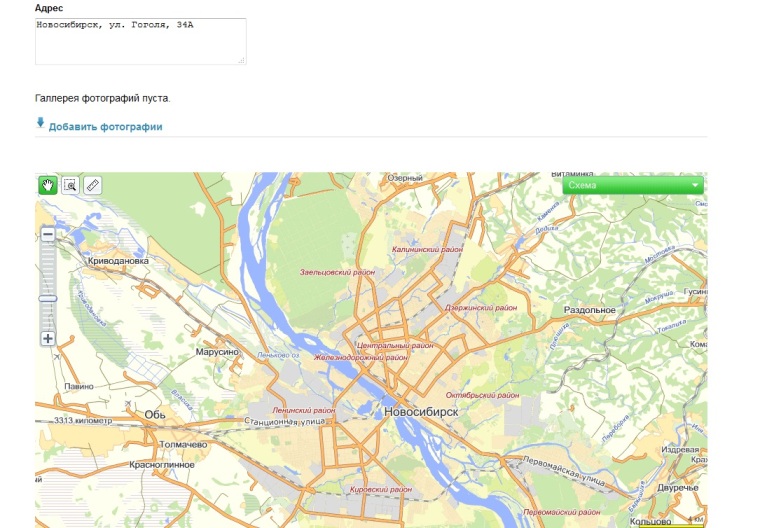Click the Озерный label at map top
Image resolution: width=767 pixels, height=528 pixels.
click(405, 178)
